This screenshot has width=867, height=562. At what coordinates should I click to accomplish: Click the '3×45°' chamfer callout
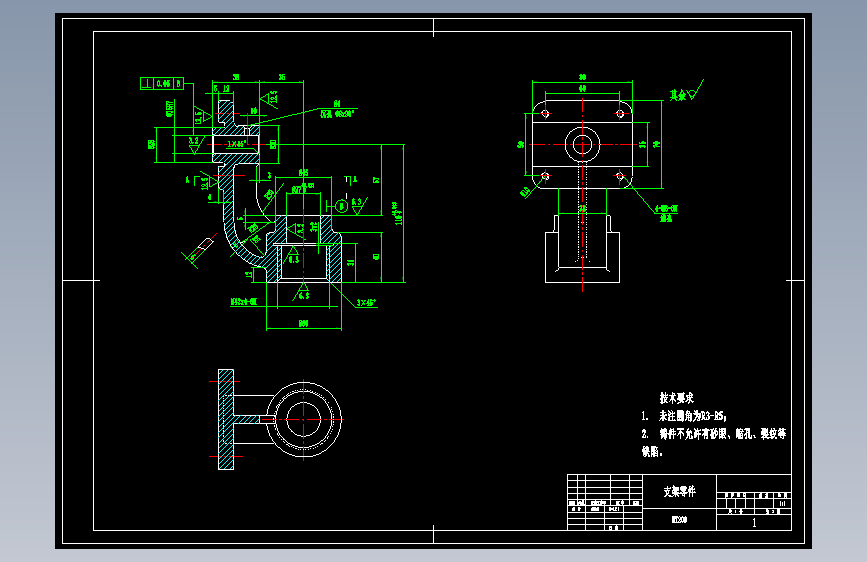[366, 303]
